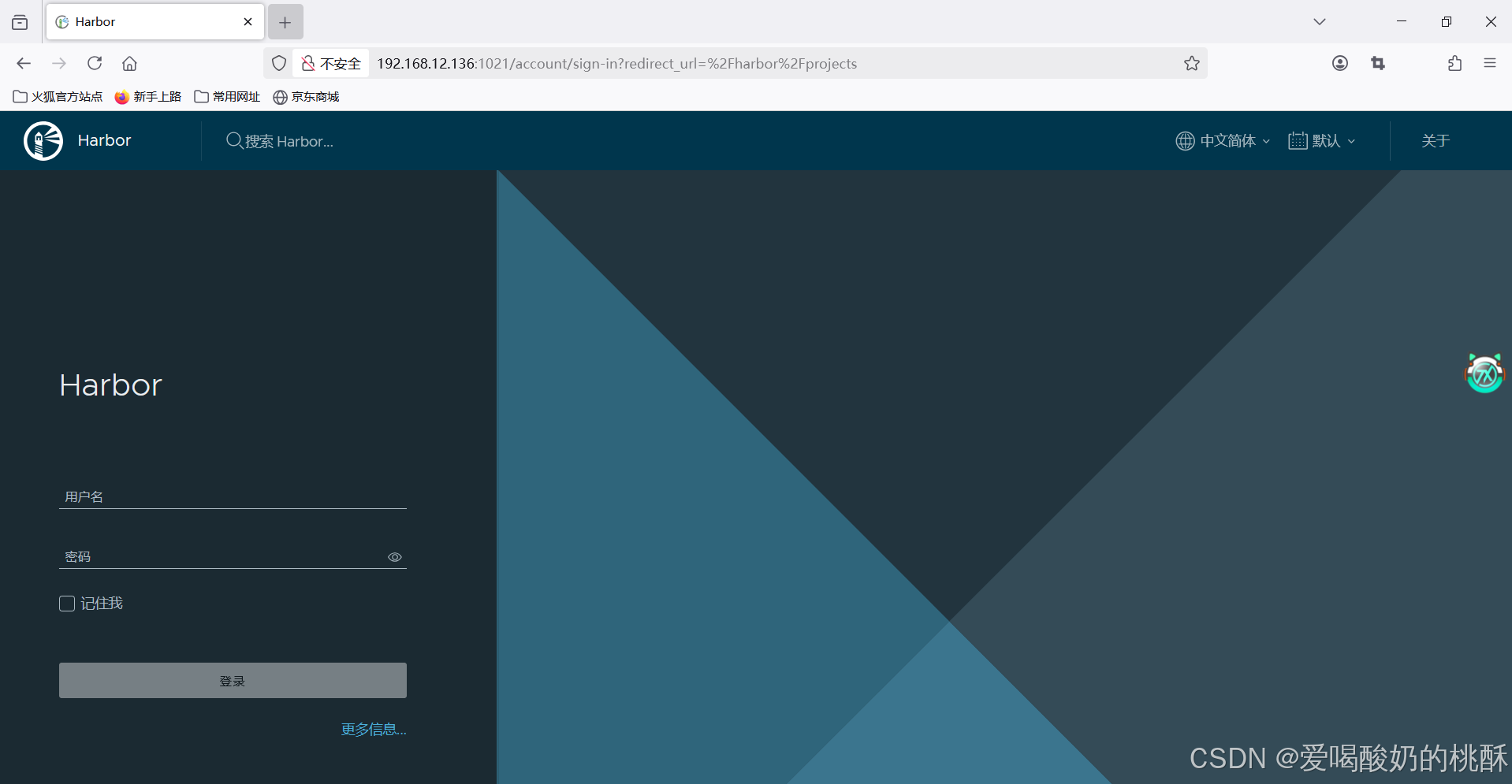The image size is (1512, 784).
Task: Open the 火狐官方站点 bookmark folder
Action: click(58, 97)
